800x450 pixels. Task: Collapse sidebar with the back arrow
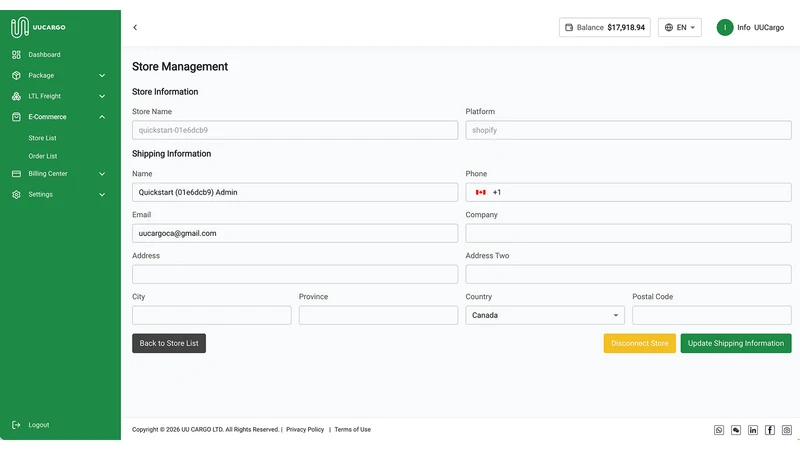(x=135, y=28)
